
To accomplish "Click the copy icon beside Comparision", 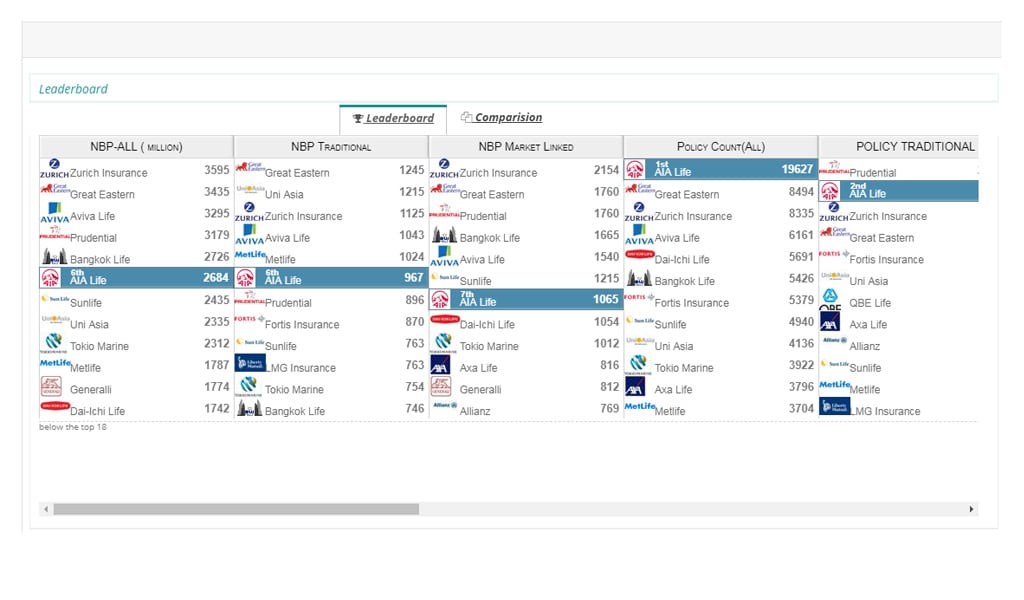I will point(466,117).
